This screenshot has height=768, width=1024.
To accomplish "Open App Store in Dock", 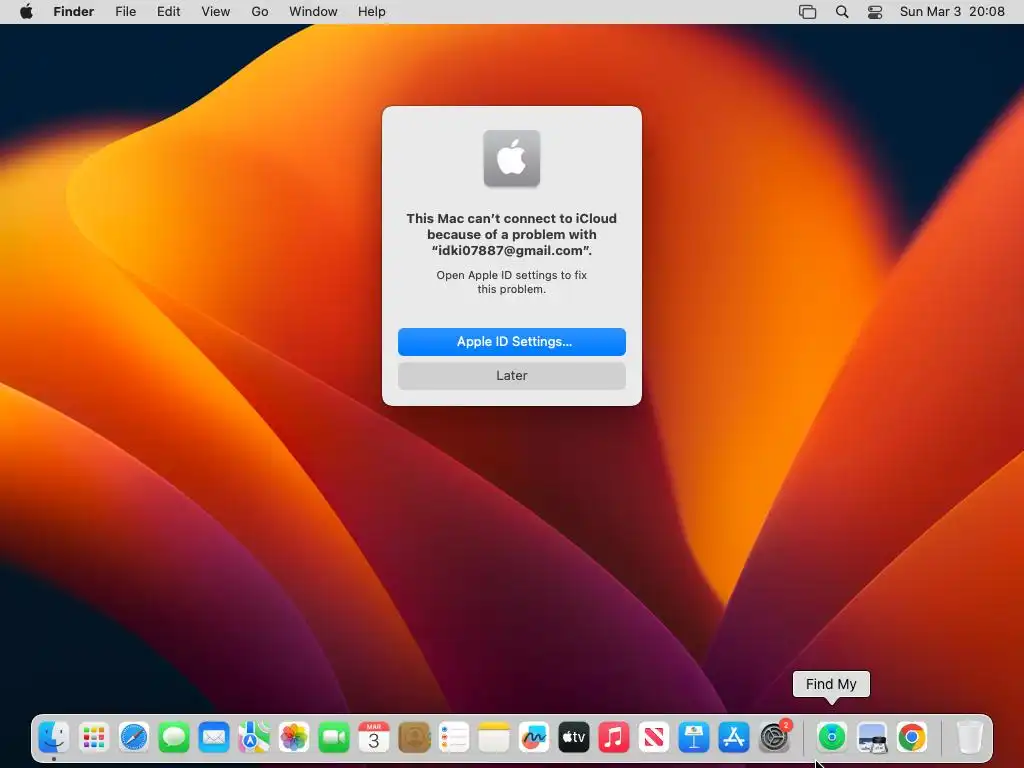I will [733, 737].
